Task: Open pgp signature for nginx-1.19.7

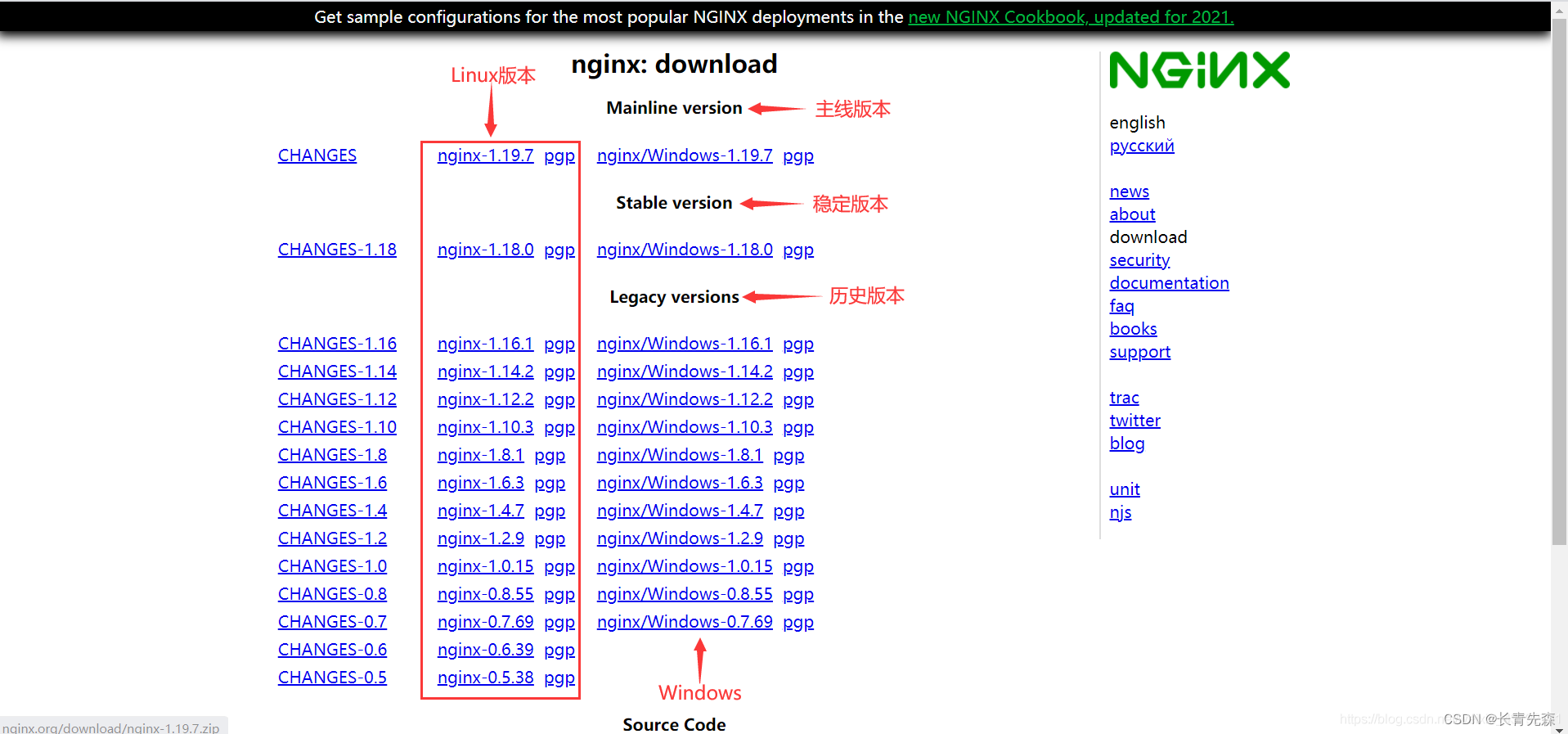Action: click(x=559, y=156)
